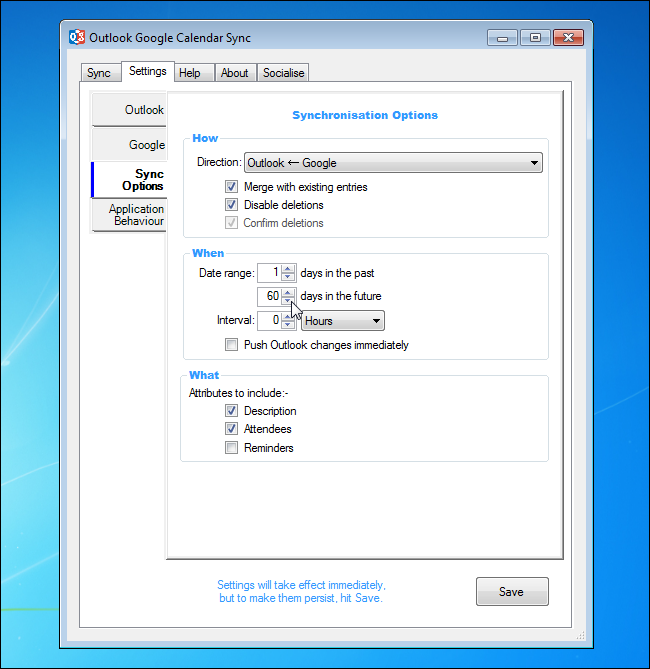650x669 pixels.
Task: Click the days in the future field
Action: click(x=269, y=296)
